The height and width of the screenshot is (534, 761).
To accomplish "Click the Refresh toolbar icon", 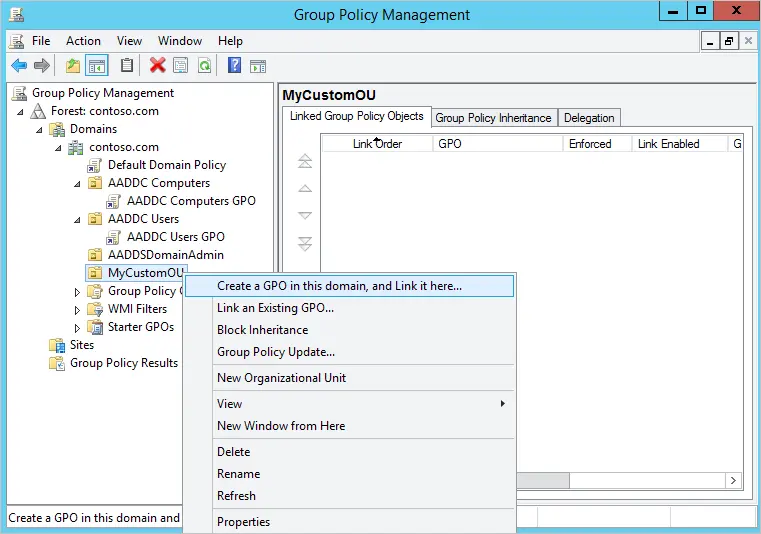I will tap(204, 66).
